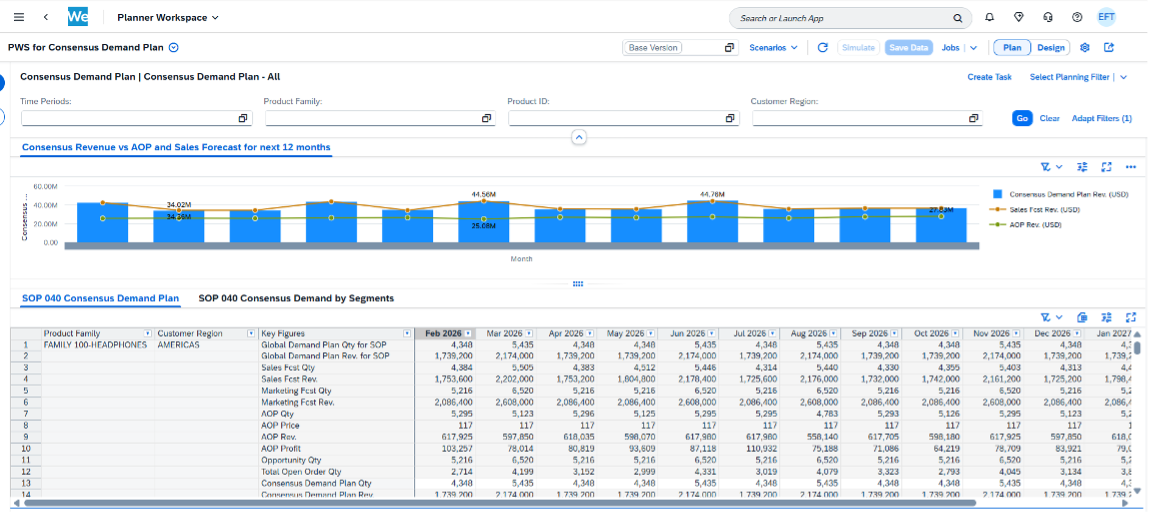Select the Consensus Revenue vs AOP chart tab
The image size is (1150, 513).
click(175, 147)
